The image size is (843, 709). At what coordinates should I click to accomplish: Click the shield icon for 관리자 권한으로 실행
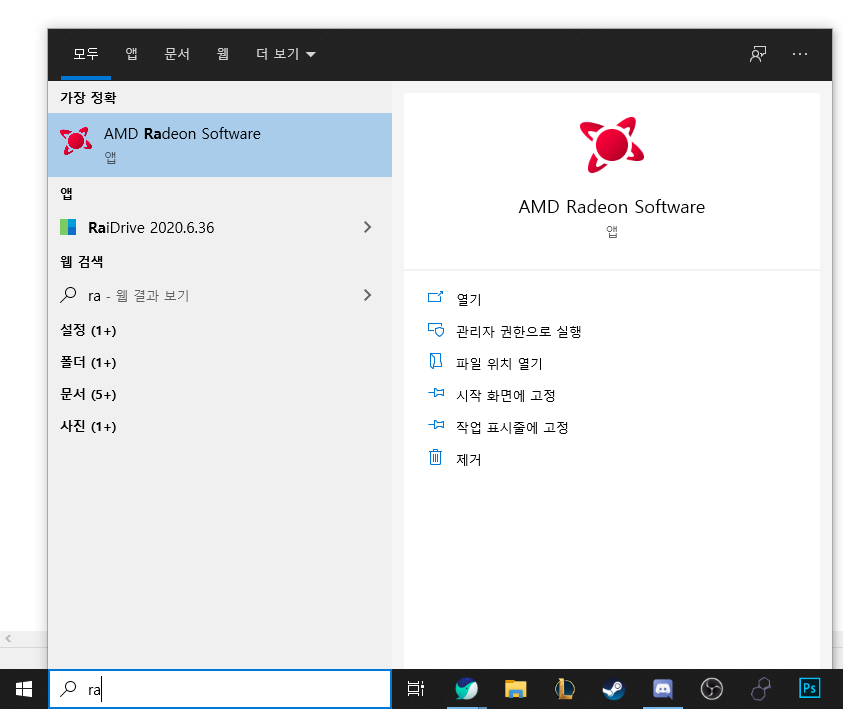tap(435, 330)
